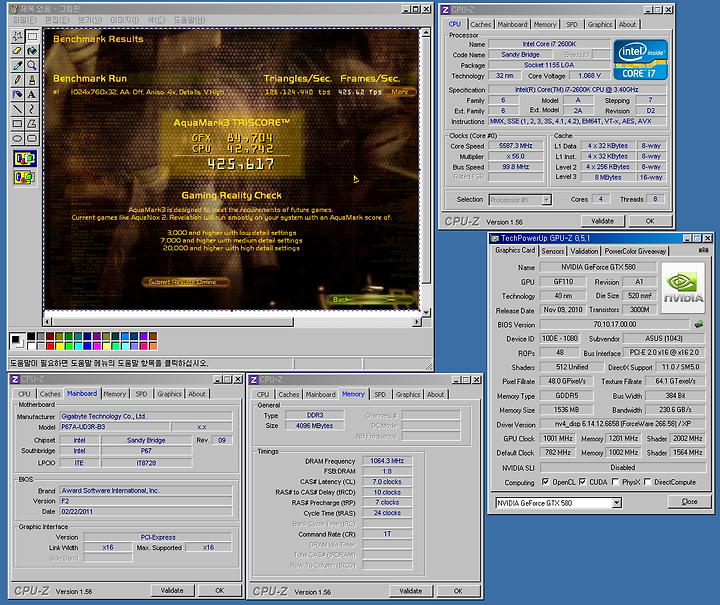Viewport: 720px width, 605px height.
Task: Open the 파일(F) menu in Paint
Action: [x=24, y=20]
